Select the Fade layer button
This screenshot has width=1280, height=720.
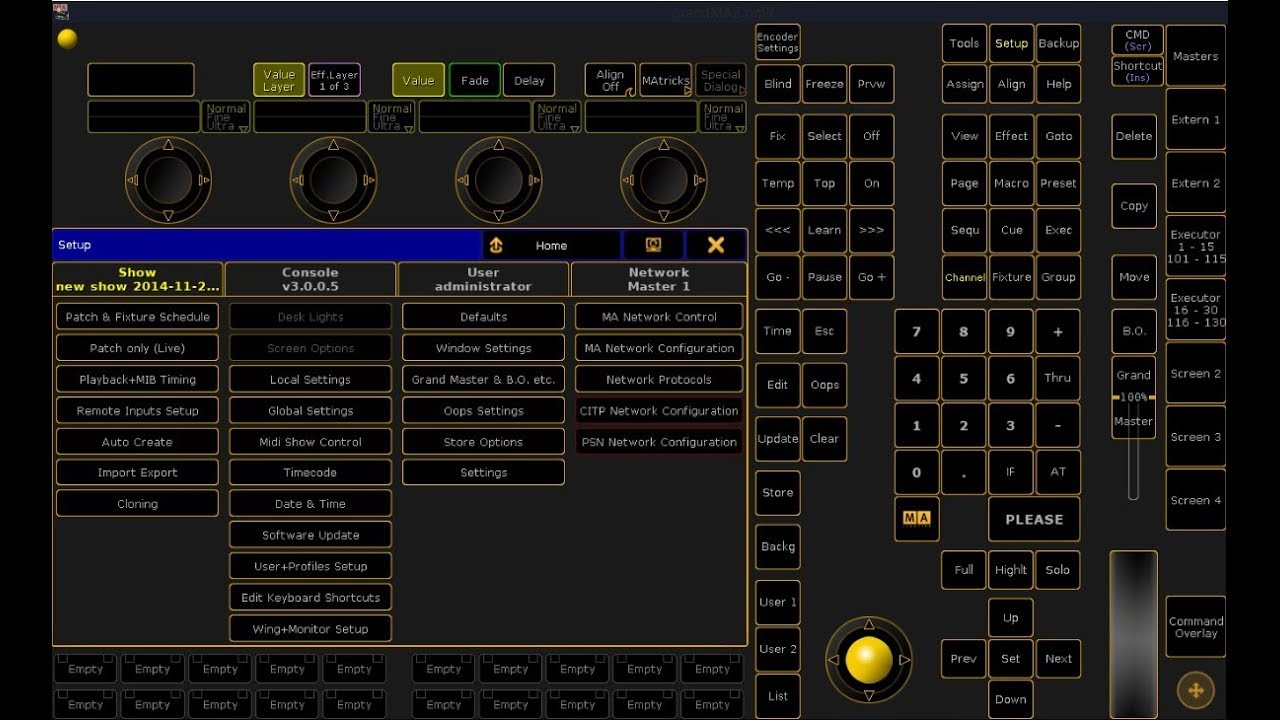click(474, 80)
